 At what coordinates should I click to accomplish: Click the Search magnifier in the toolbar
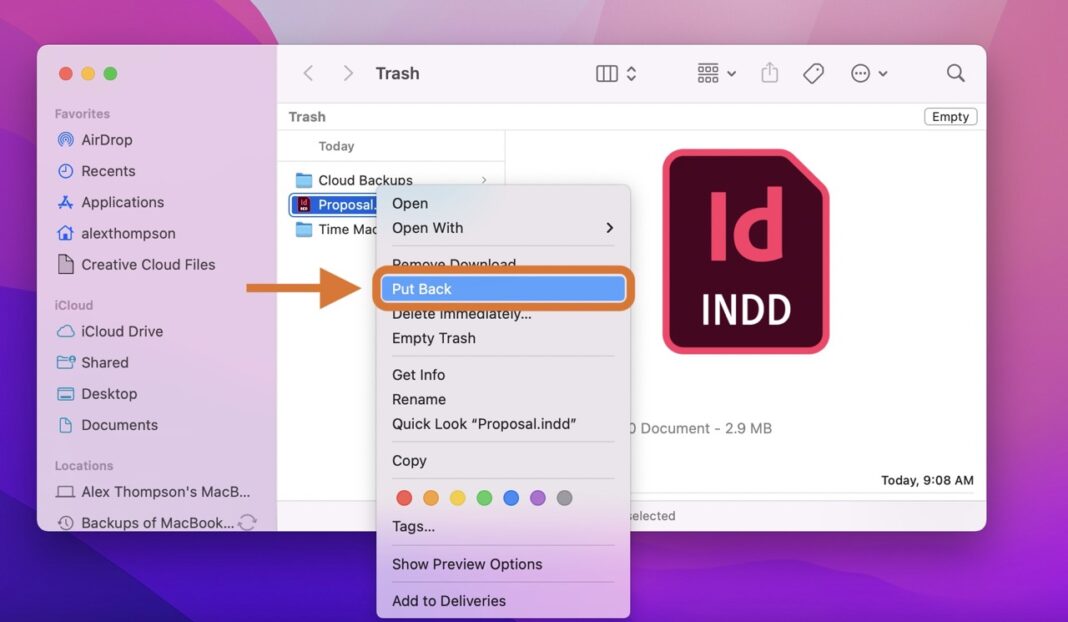[955, 73]
